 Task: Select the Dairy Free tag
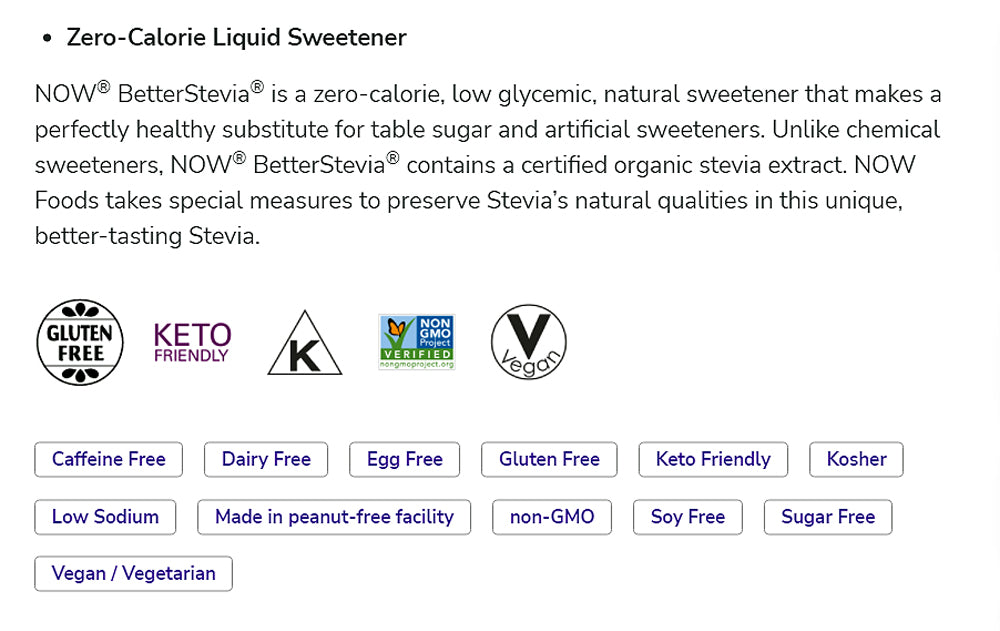[266, 460]
